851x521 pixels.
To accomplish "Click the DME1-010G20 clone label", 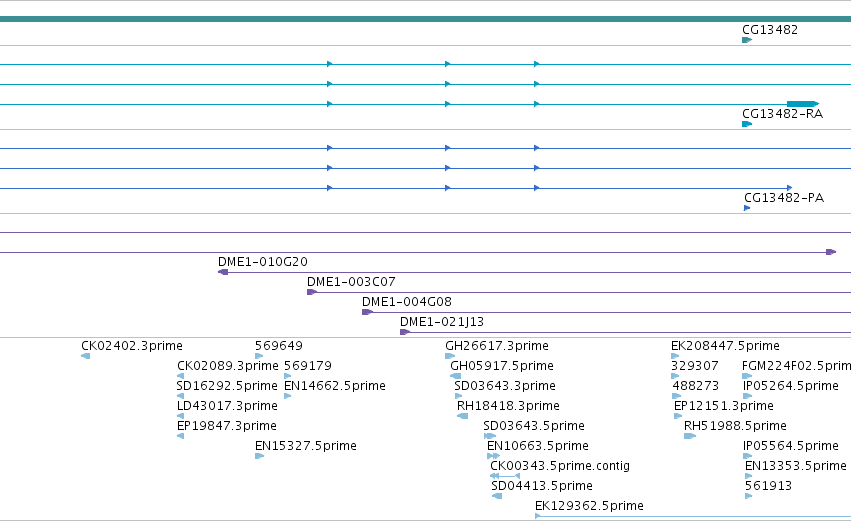I will point(263,262).
